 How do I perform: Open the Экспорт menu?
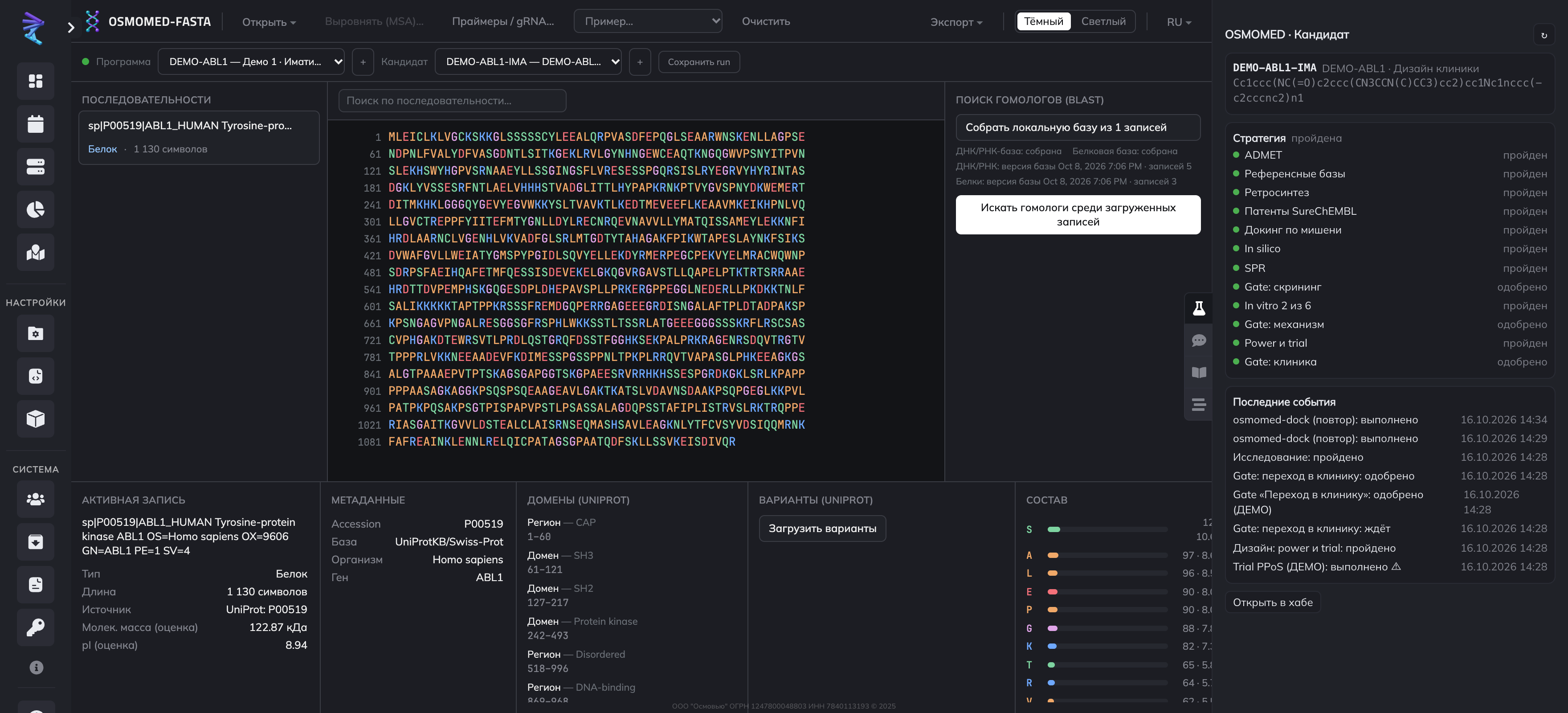point(956,22)
